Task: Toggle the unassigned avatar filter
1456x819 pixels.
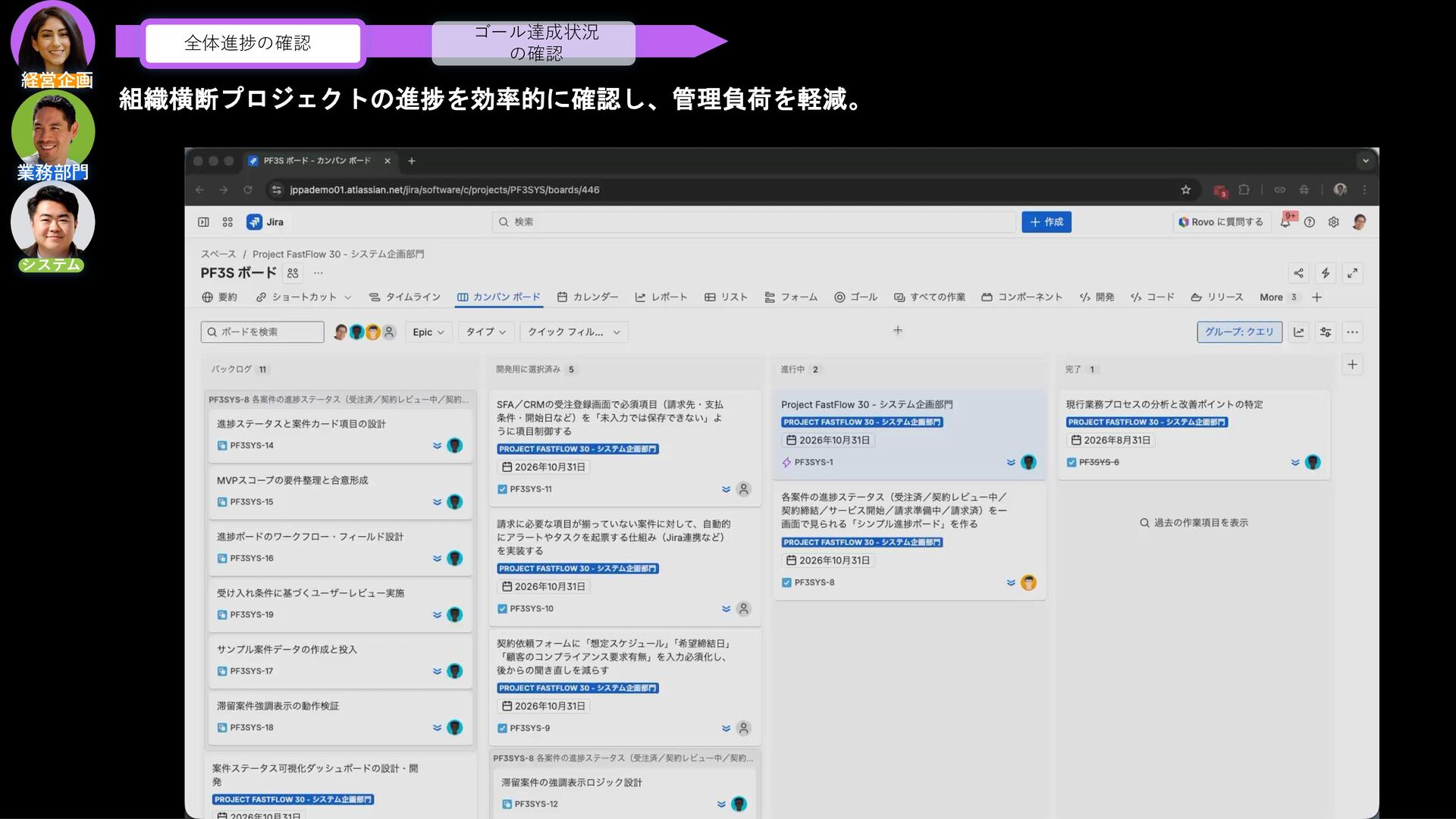Action: click(x=389, y=332)
